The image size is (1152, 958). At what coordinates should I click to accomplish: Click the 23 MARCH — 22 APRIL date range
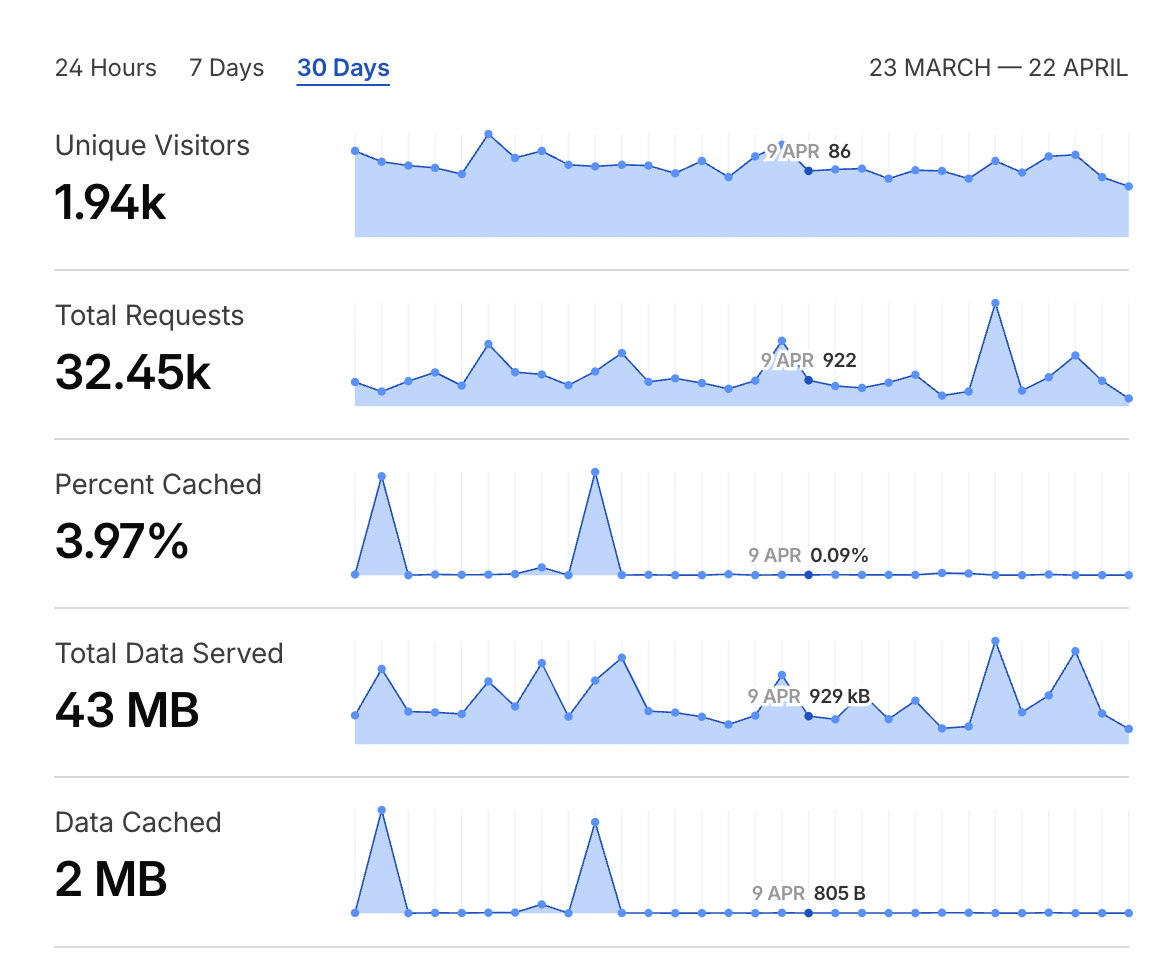pos(998,68)
